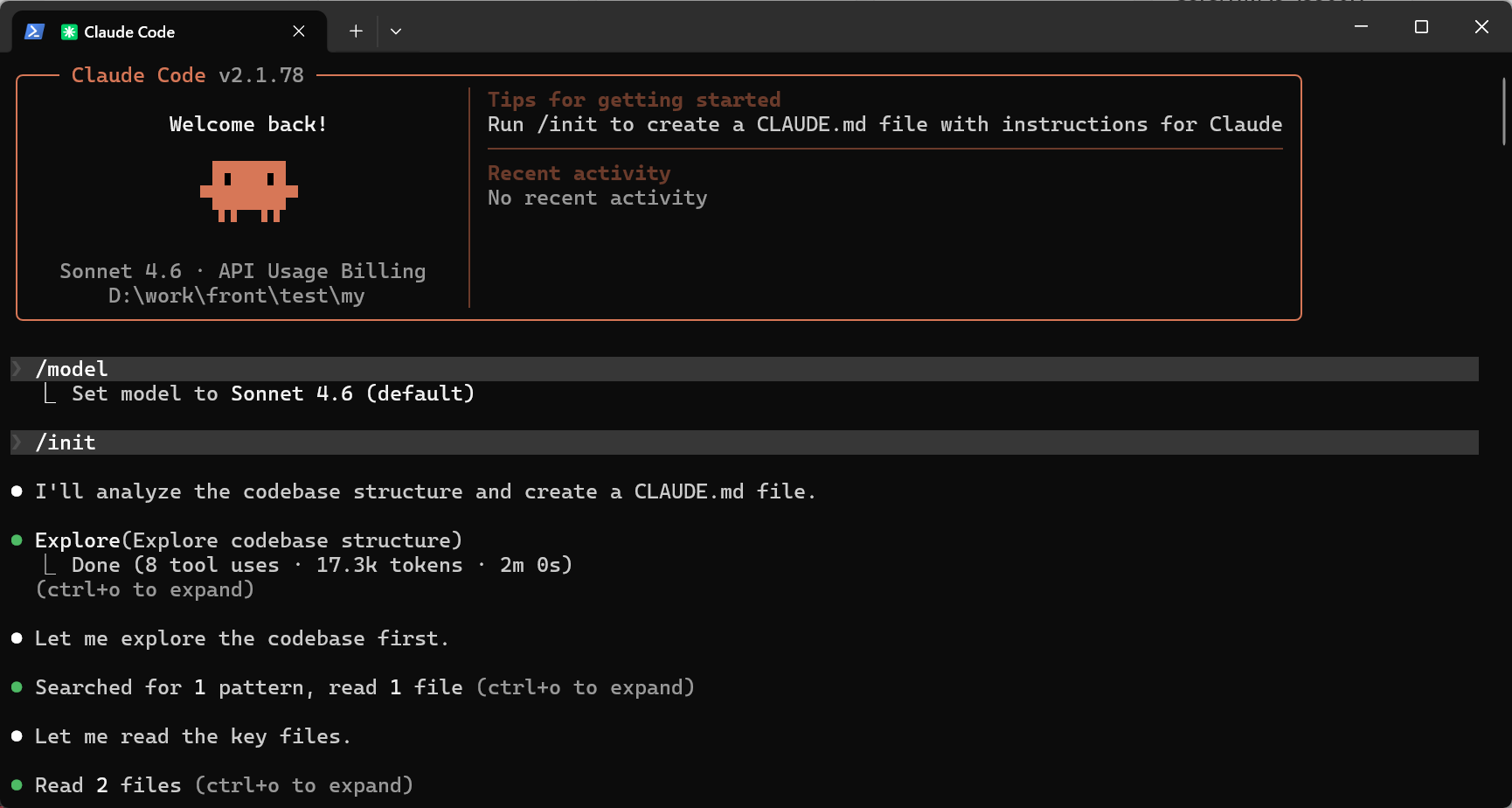Maximize the terminal window
1512x808 pixels.
point(1421,27)
